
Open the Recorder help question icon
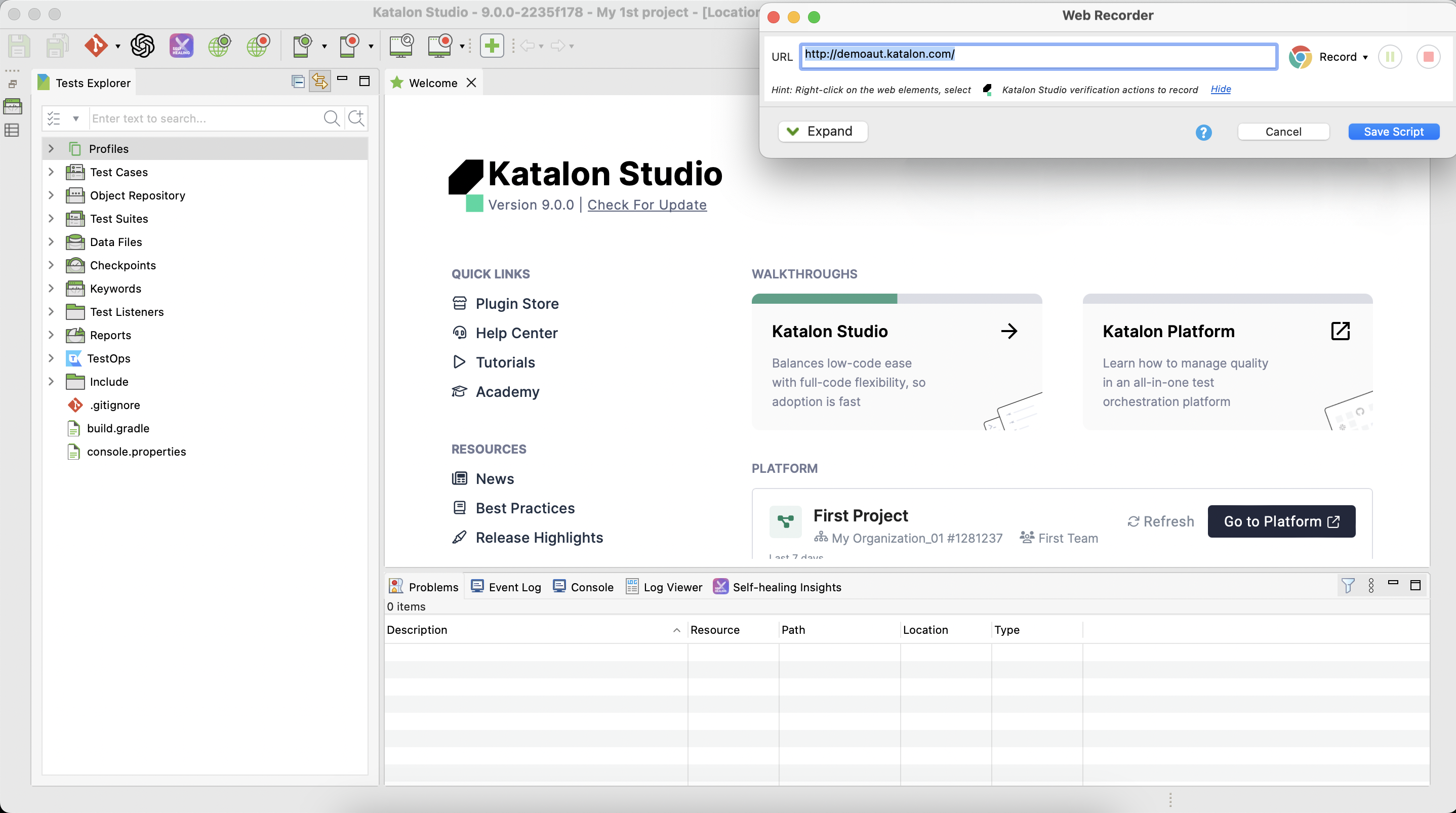(x=1203, y=132)
